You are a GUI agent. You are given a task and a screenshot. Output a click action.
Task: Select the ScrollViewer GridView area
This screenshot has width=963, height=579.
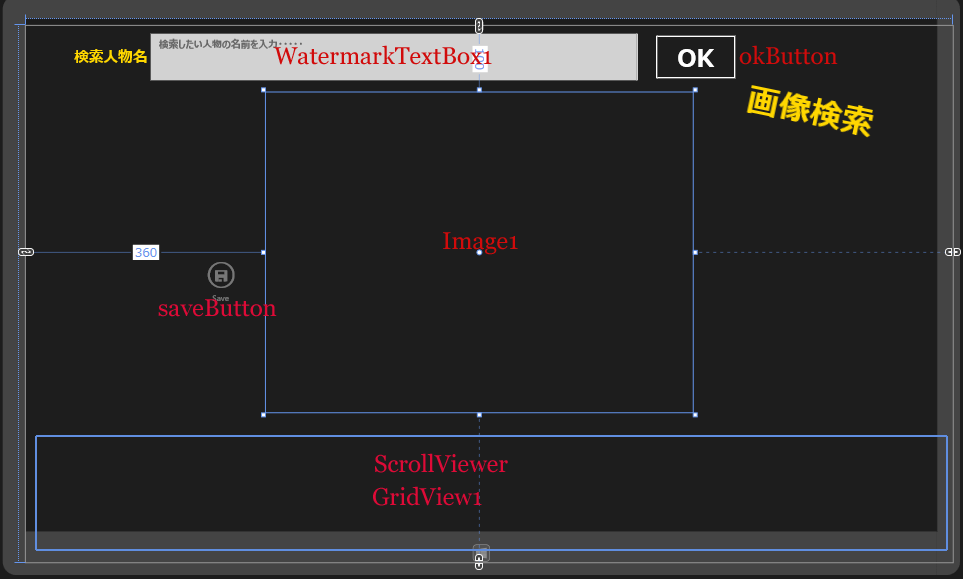[490, 492]
